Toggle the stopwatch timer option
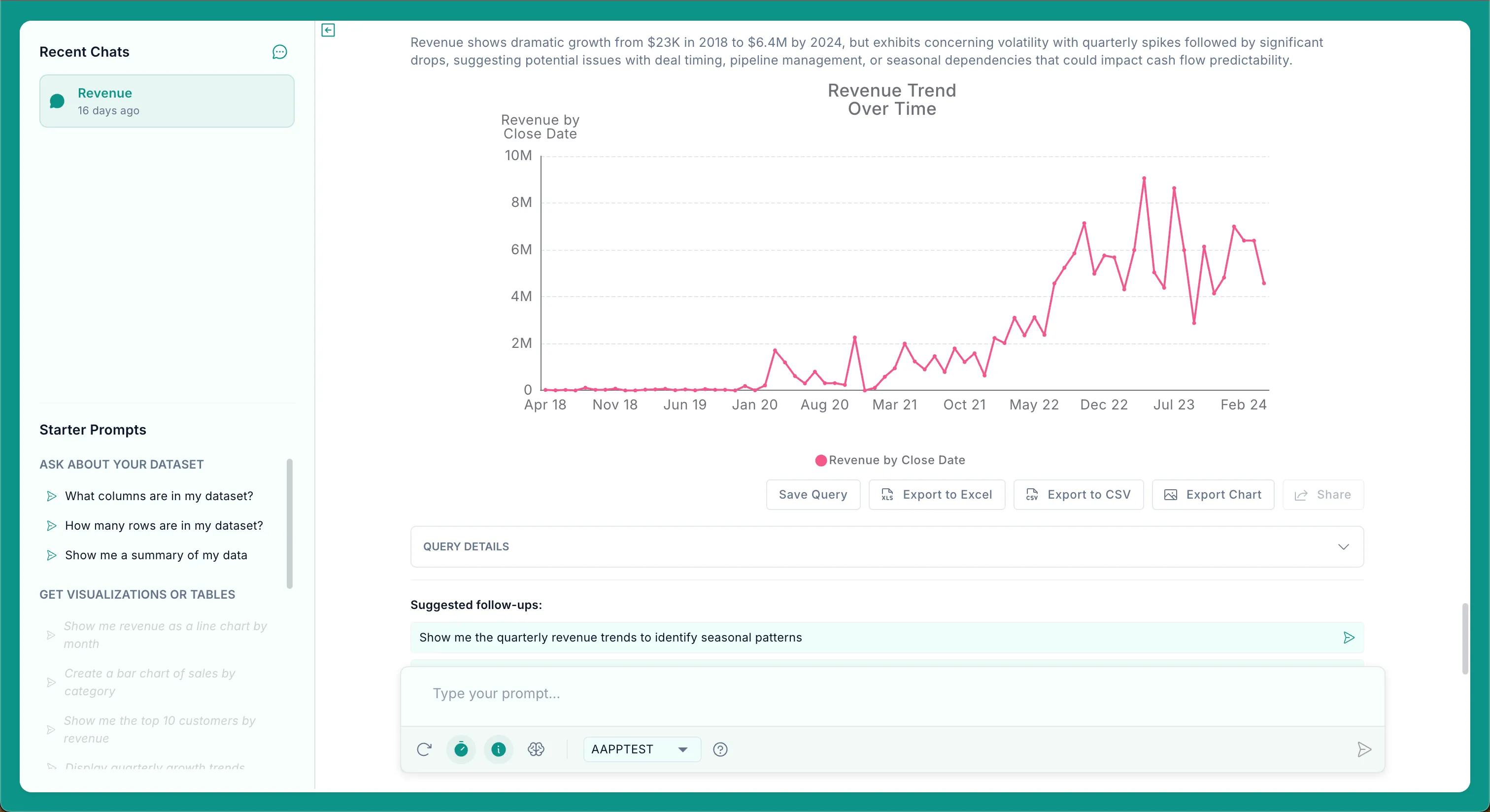 461,749
